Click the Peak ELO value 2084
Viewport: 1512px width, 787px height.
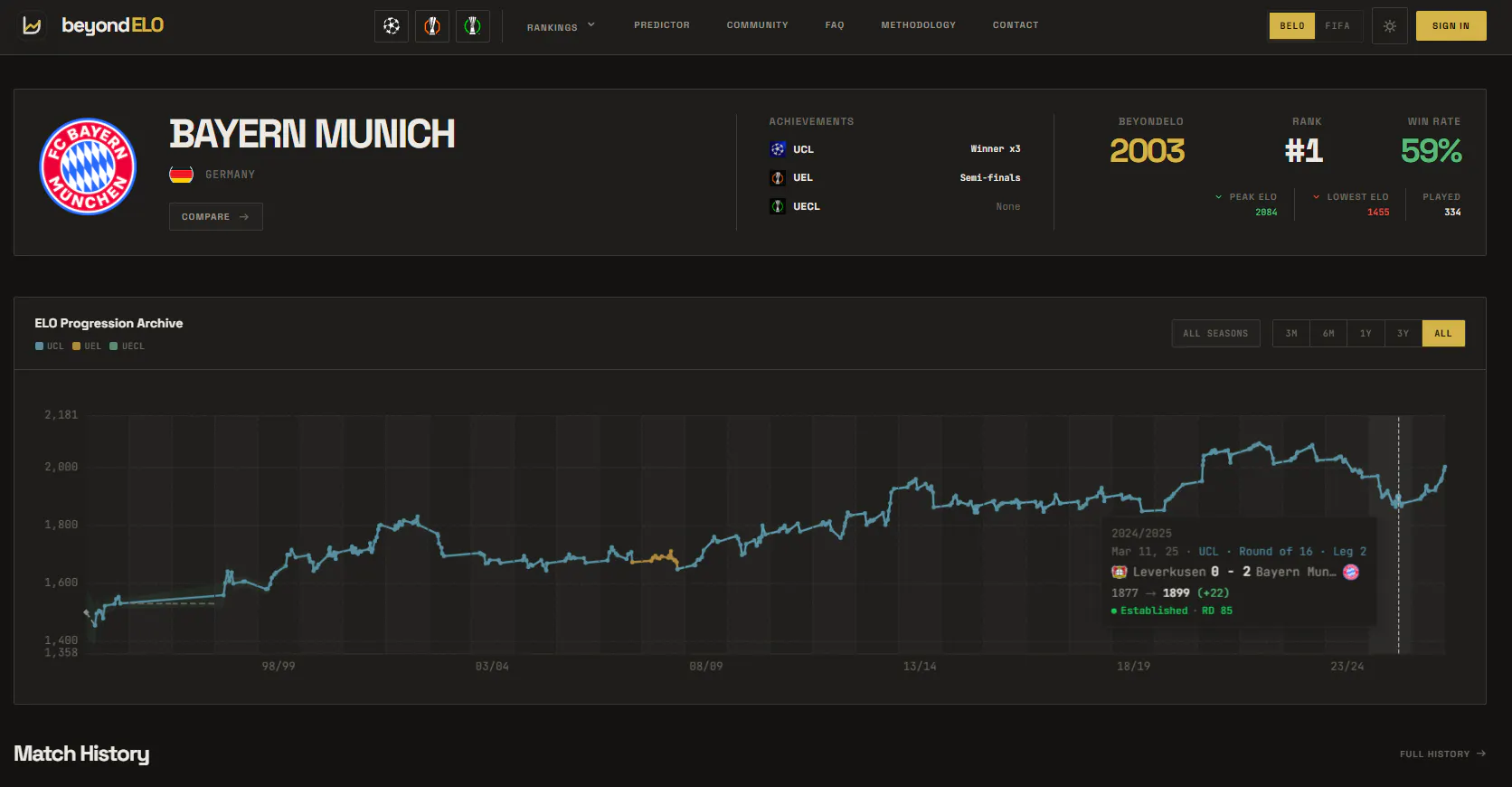coord(1266,213)
